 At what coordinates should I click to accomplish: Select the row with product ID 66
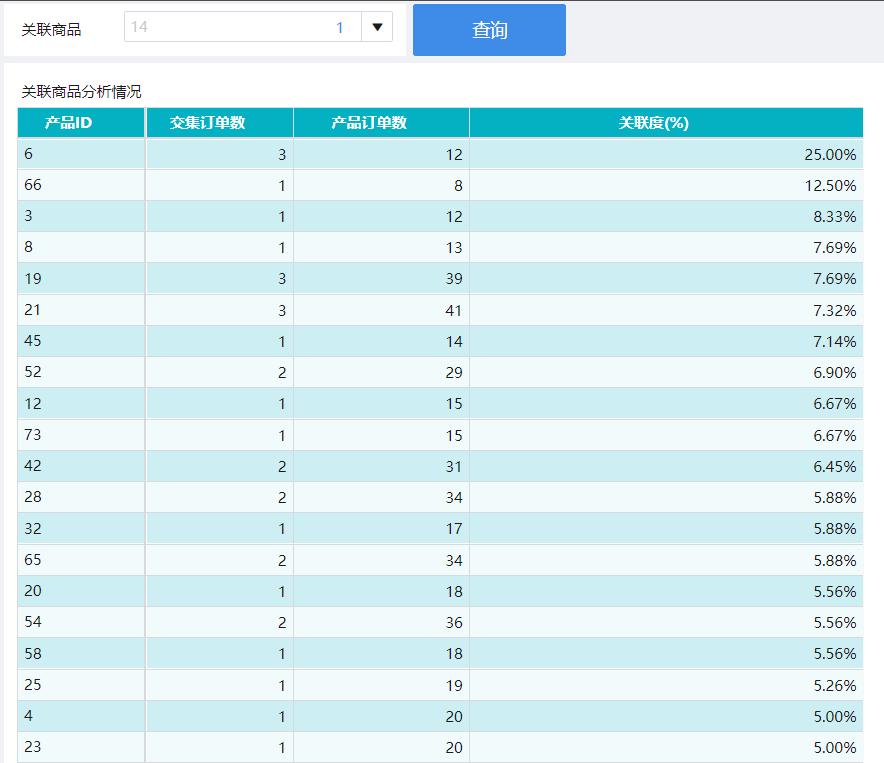tap(81, 185)
